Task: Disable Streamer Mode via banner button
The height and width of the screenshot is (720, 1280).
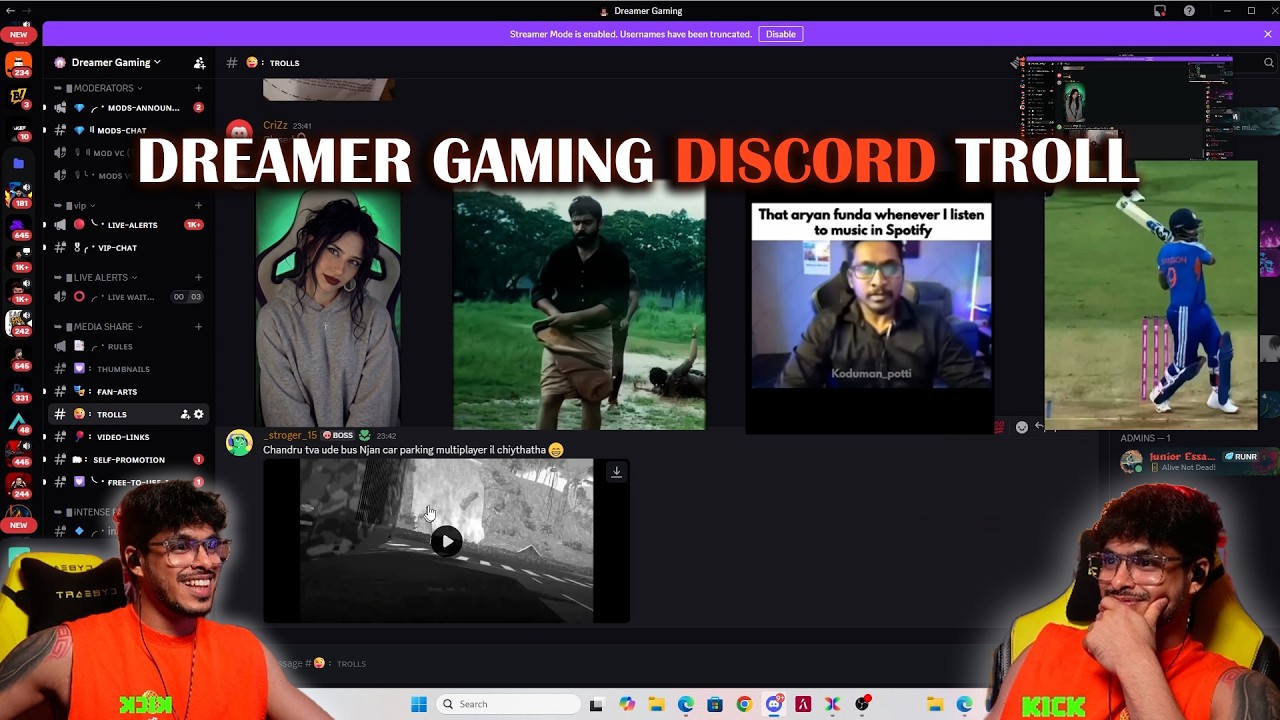Action: 781,34
